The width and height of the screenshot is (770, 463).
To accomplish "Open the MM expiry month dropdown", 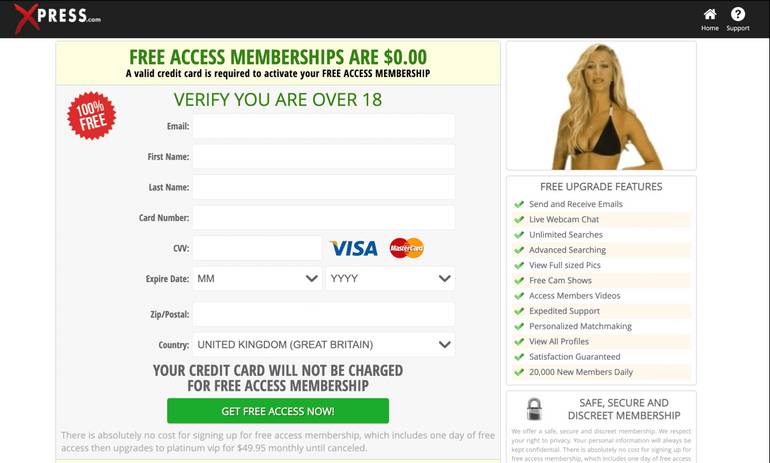I will (x=257, y=278).
